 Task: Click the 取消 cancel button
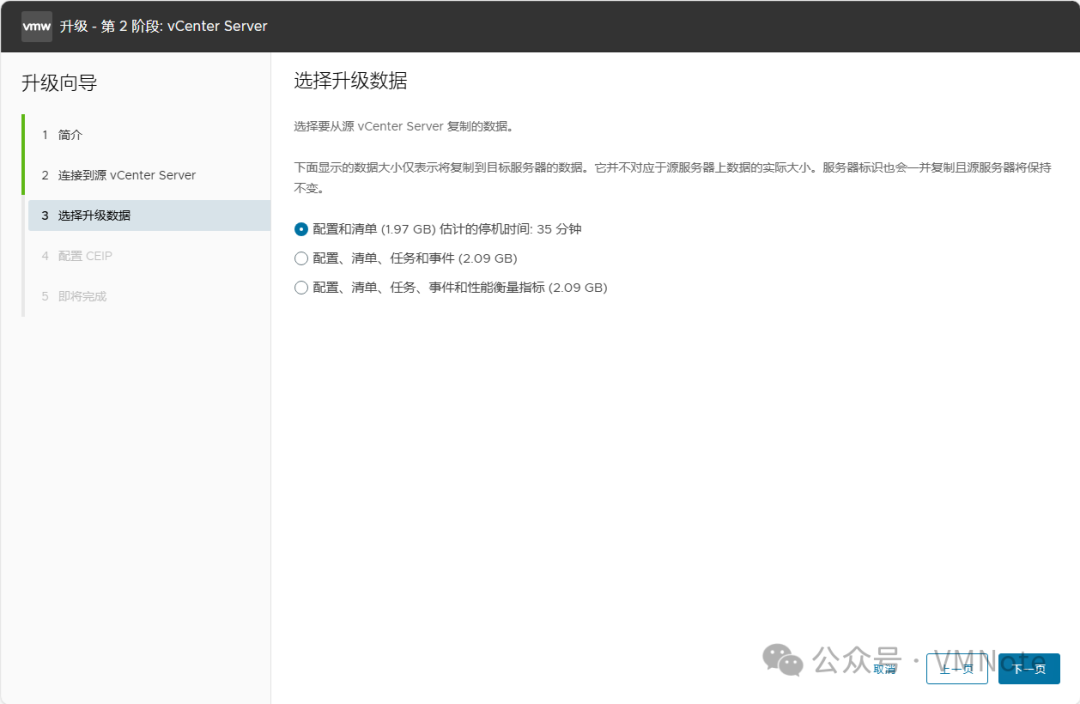[x=885, y=669]
